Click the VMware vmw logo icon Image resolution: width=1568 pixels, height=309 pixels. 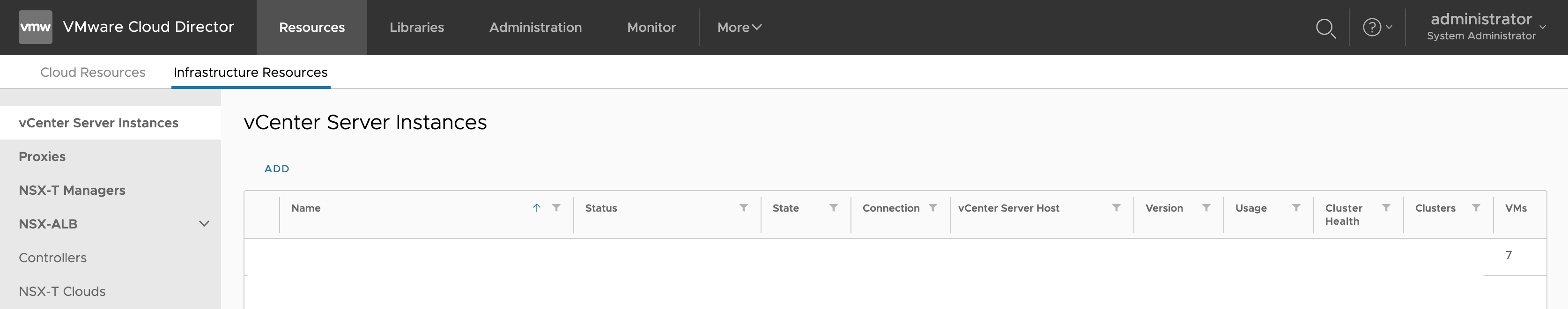[35, 27]
